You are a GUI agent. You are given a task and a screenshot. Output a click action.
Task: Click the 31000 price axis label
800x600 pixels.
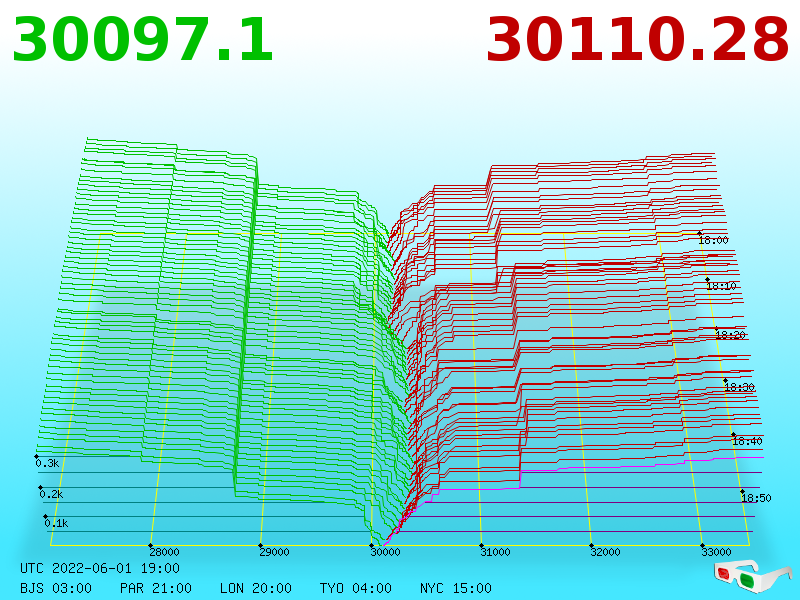tap(495, 552)
